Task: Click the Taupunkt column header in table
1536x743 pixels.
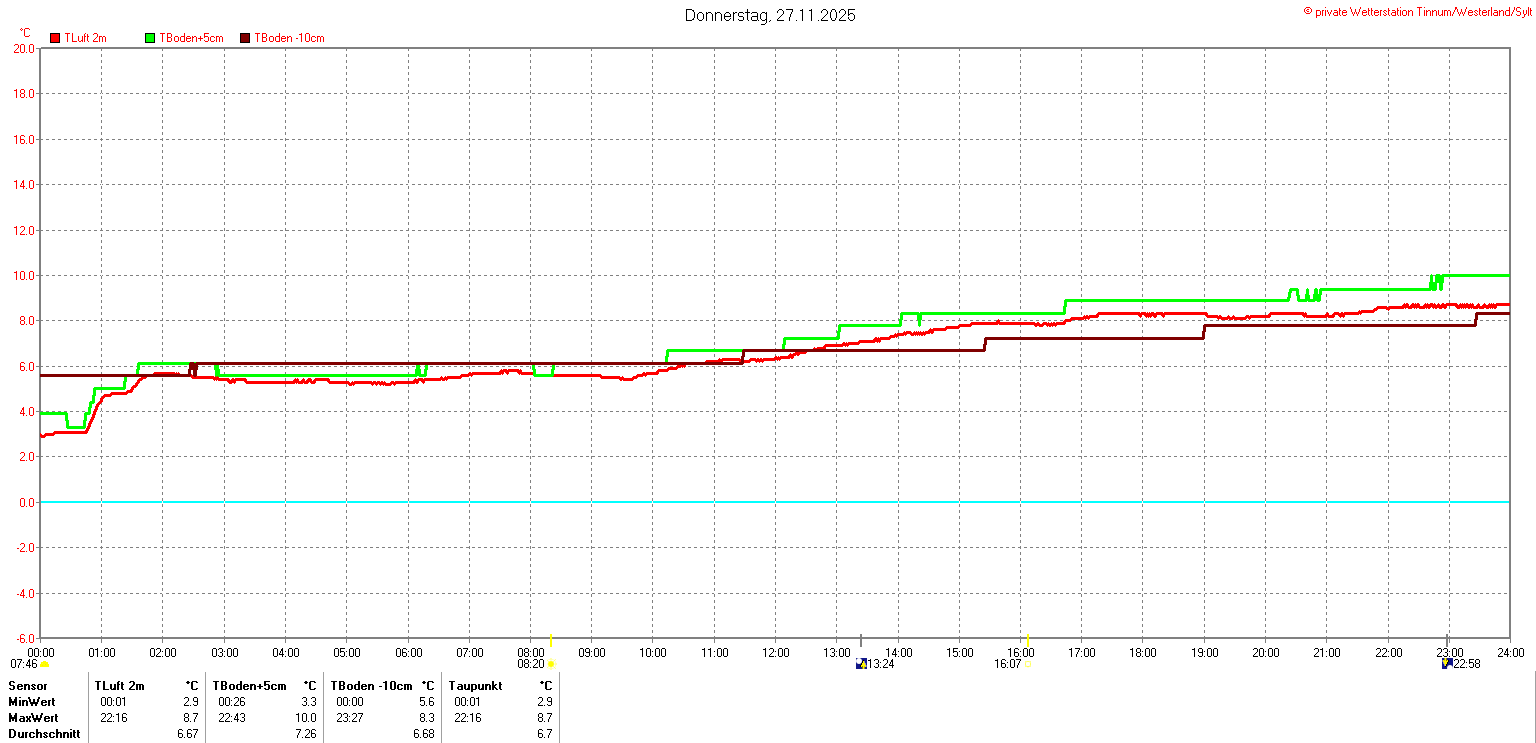Action: click(x=478, y=686)
